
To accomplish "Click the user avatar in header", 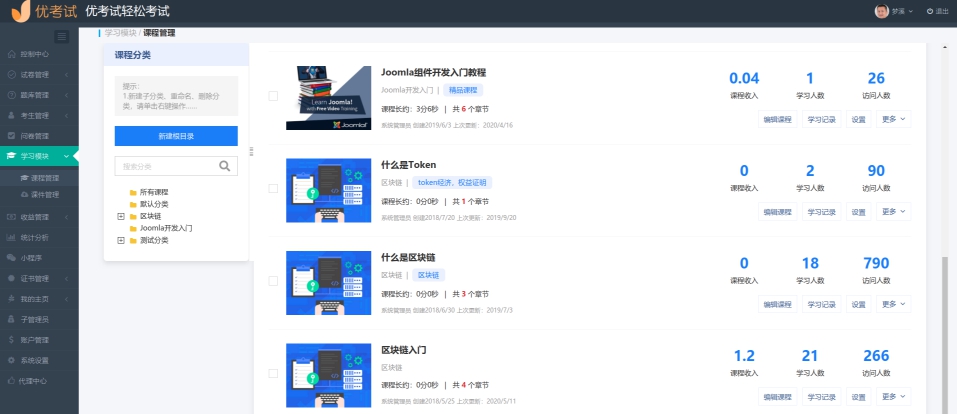I will [x=881, y=11].
